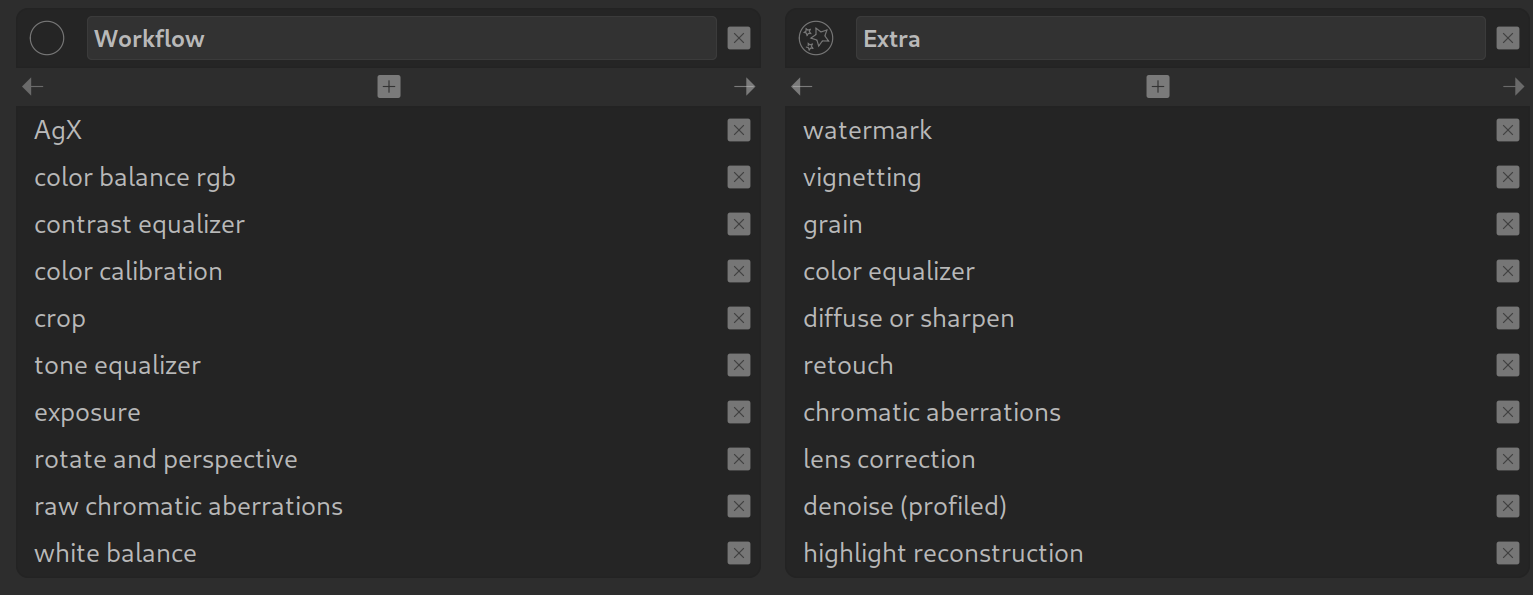Viewport: 1533px width, 595px height.
Task: Select the diffuse or sharpen entry
Action: coord(908,319)
